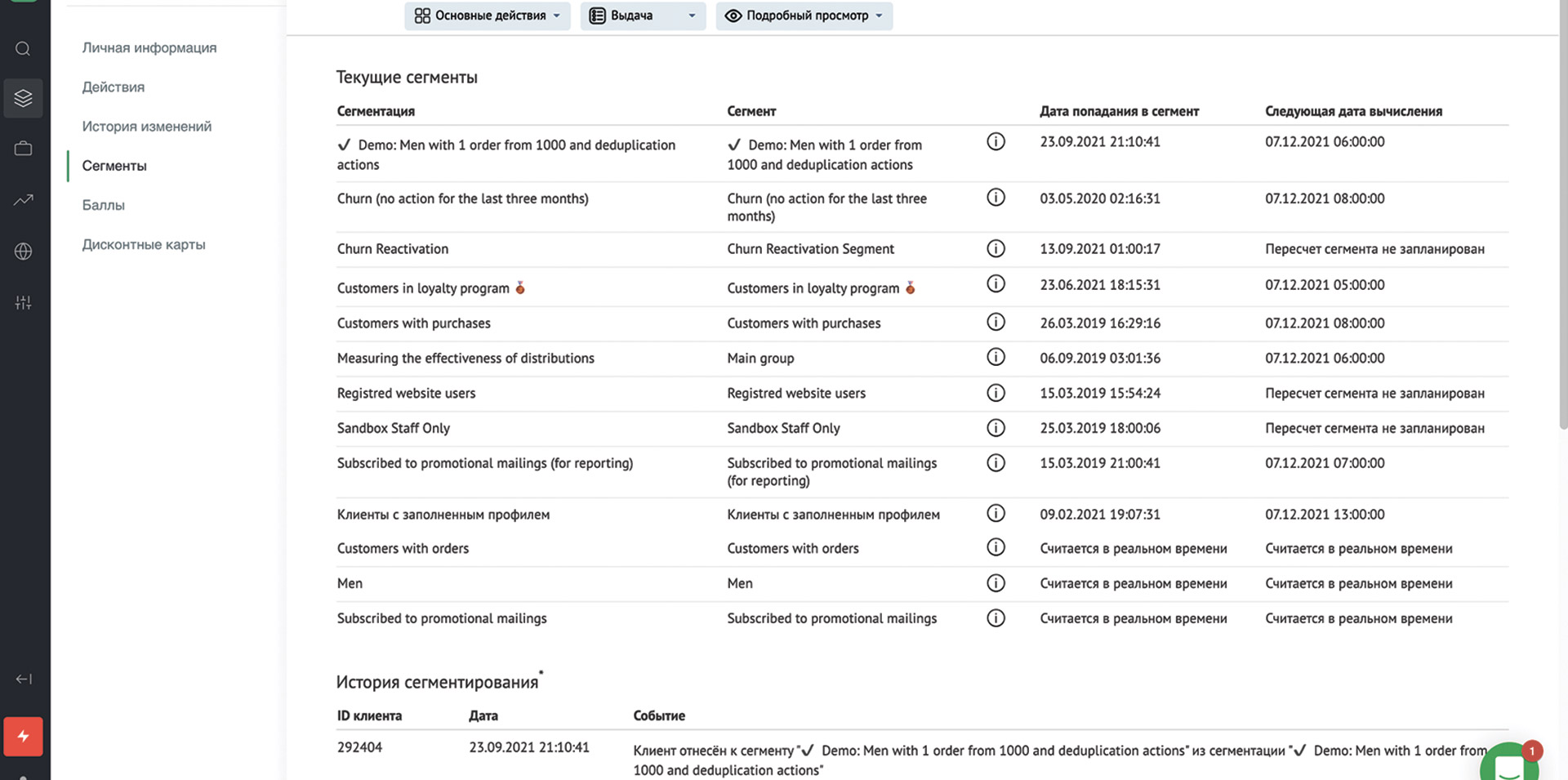The height and width of the screenshot is (780, 1568).
Task: Click the Текущие сегменты heading
Action: click(407, 78)
